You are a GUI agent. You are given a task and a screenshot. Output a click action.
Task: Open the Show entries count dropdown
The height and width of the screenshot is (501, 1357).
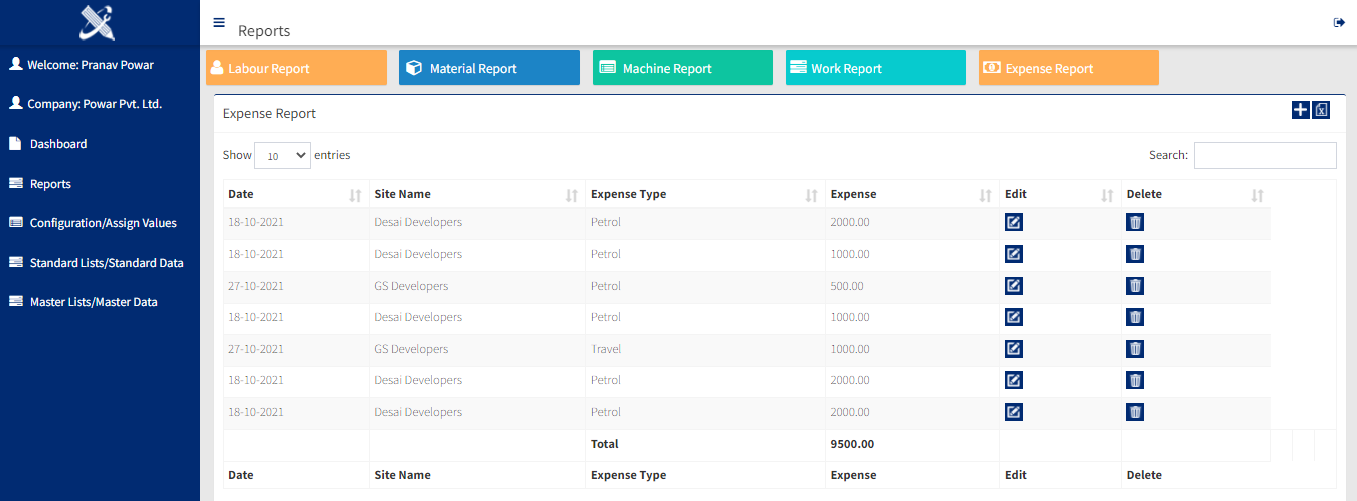click(x=282, y=156)
